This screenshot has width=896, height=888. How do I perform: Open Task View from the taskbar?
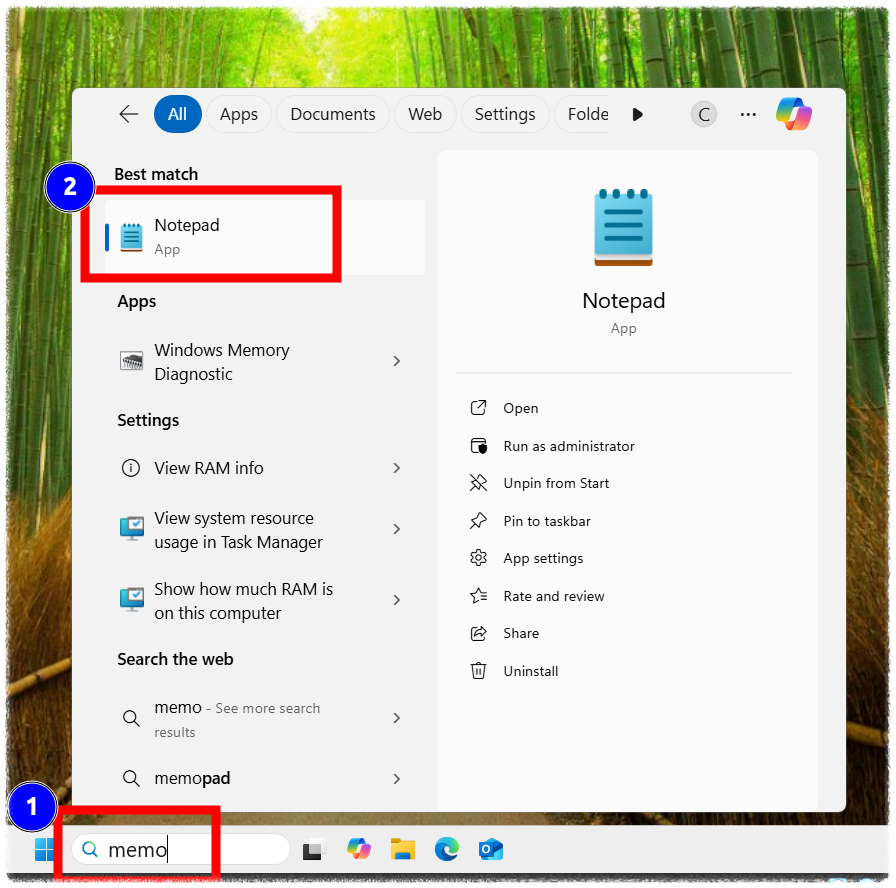(x=315, y=850)
